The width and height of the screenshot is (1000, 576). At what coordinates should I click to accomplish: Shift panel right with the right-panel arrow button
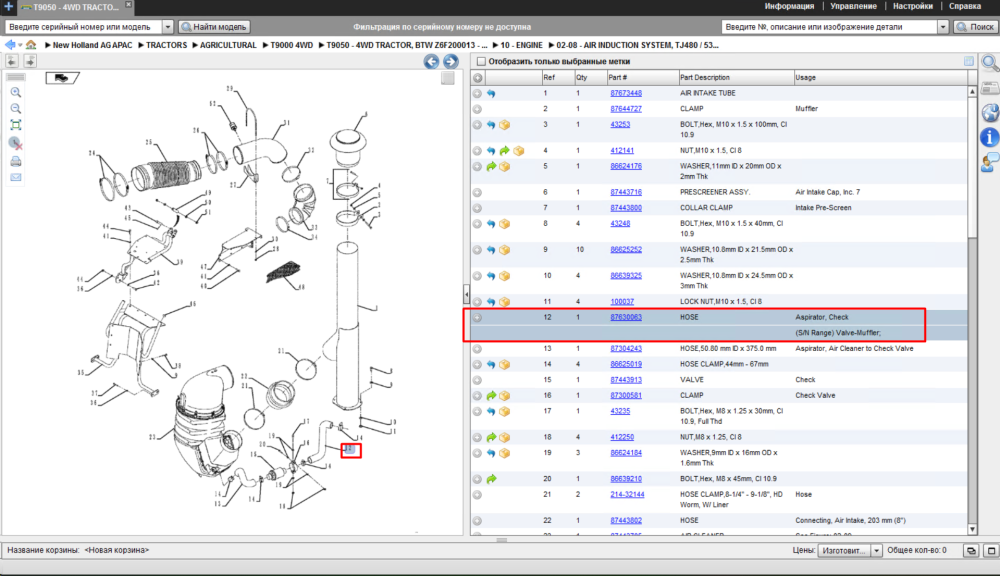(30, 61)
